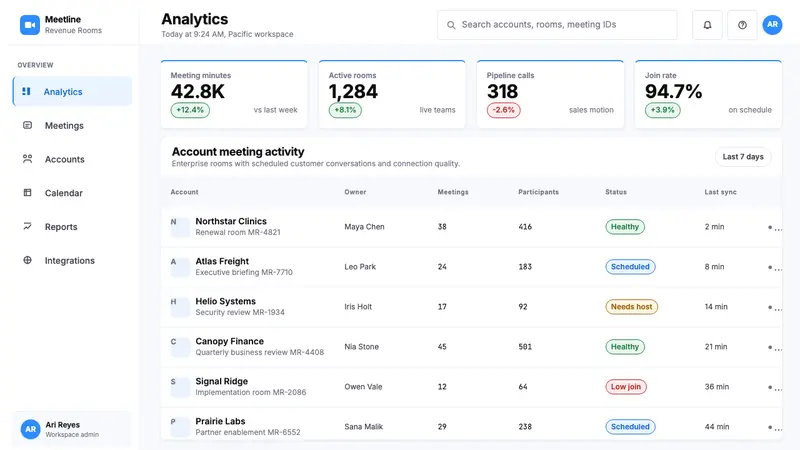This screenshot has height=450, width=800.
Task: Click Healthy status badge for Northstar Clinics
Action: point(625,227)
